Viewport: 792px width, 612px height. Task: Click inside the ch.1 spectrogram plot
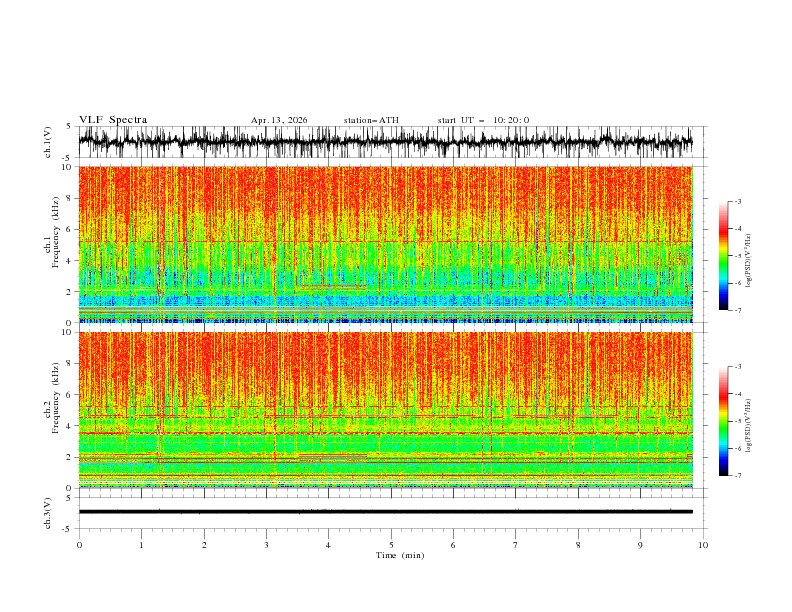[x=385, y=244]
